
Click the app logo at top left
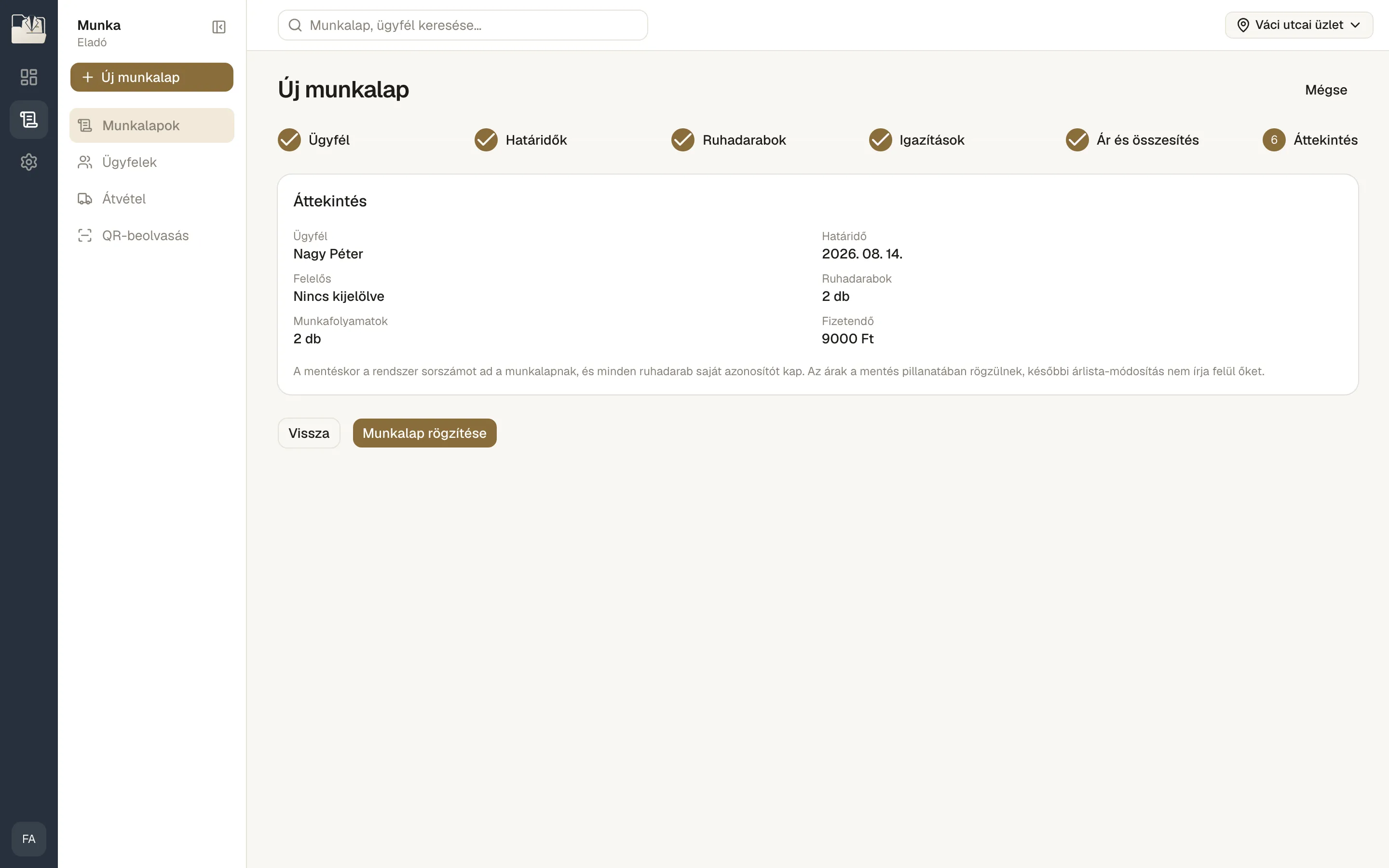click(29, 29)
